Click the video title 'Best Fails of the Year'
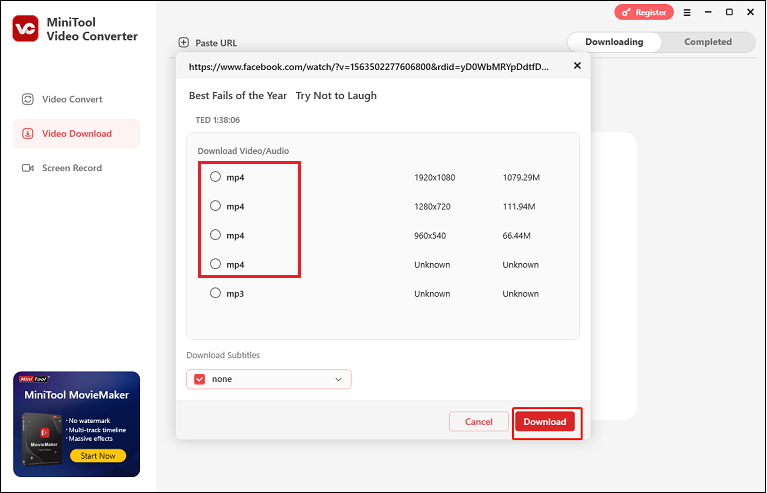 pos(238,95)
